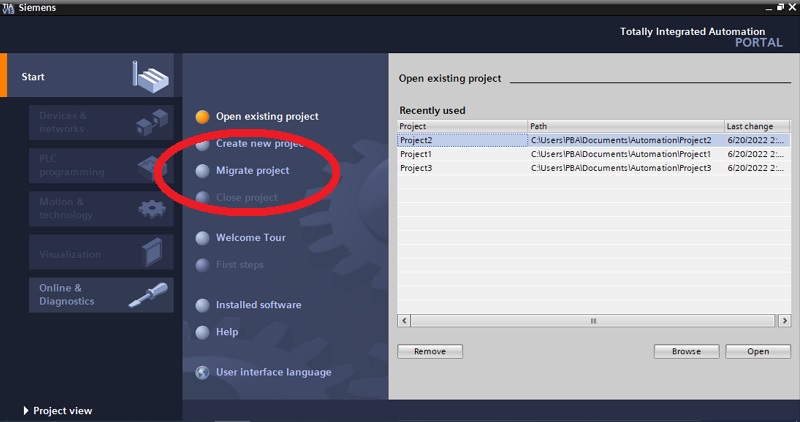Sort by the Last change column header
This screenshot has height=422, width=800.
click(757, 126)
